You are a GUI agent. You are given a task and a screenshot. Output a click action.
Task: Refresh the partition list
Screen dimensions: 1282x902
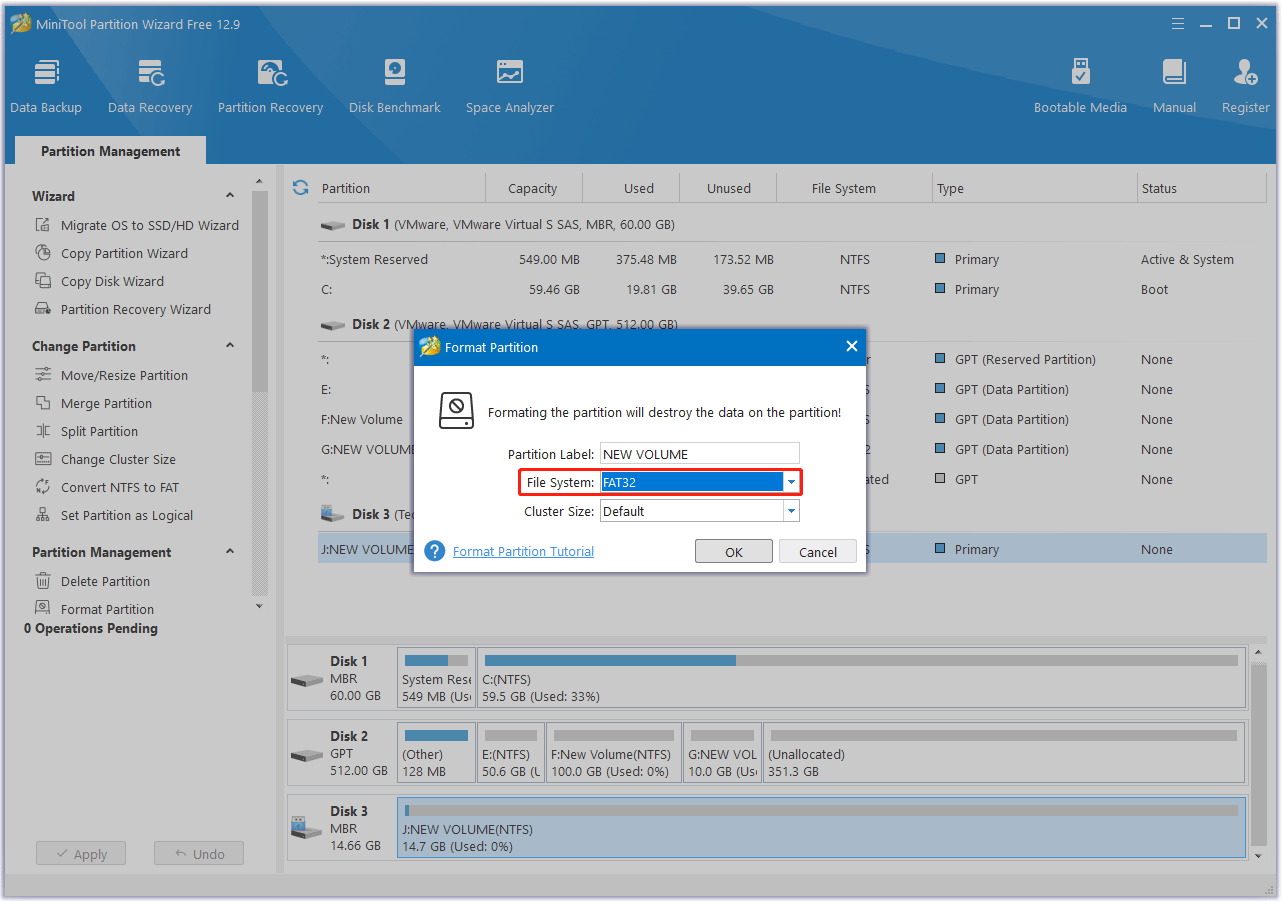(x=300, y=187)
